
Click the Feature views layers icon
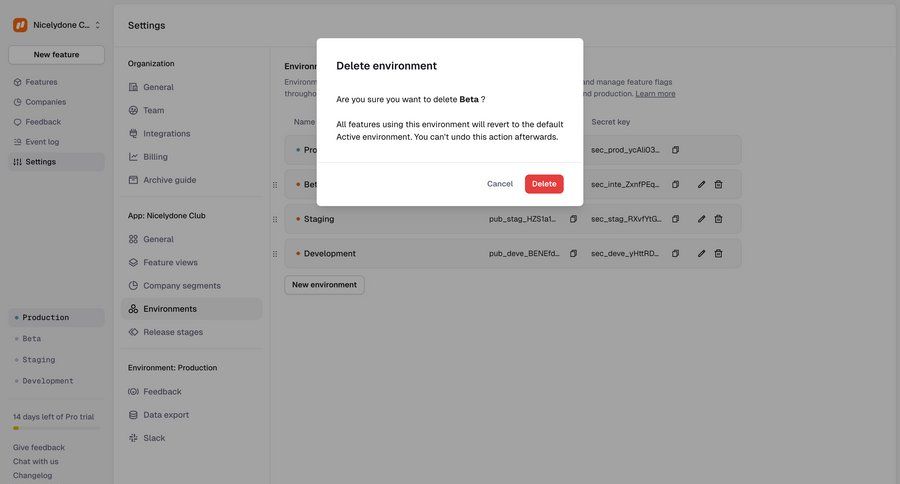click(133, 262)
